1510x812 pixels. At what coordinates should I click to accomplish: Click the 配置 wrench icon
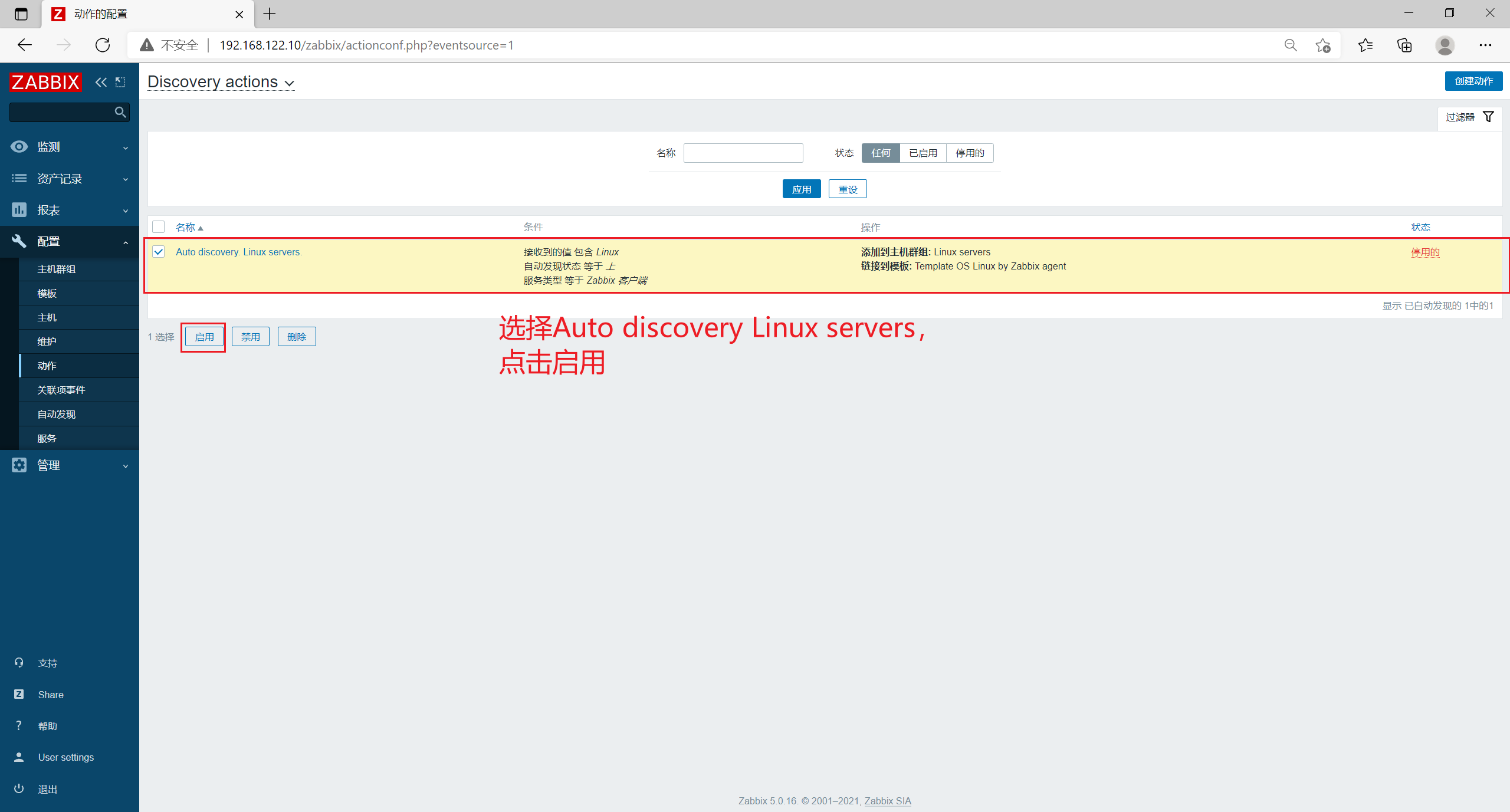point(19,241)
